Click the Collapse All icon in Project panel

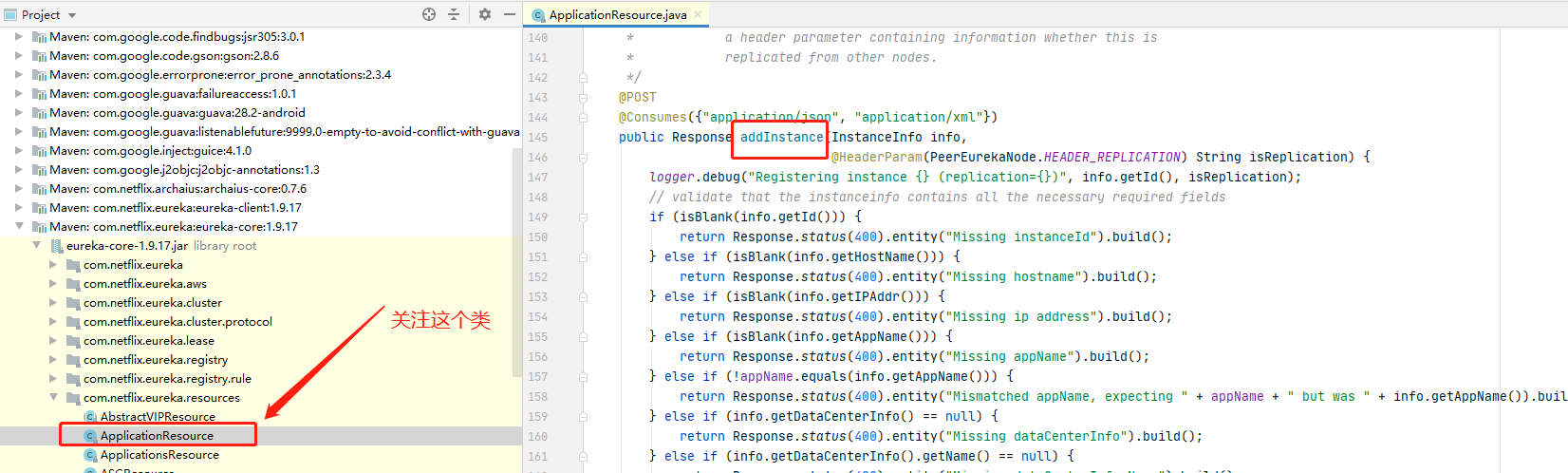point(454,14)
